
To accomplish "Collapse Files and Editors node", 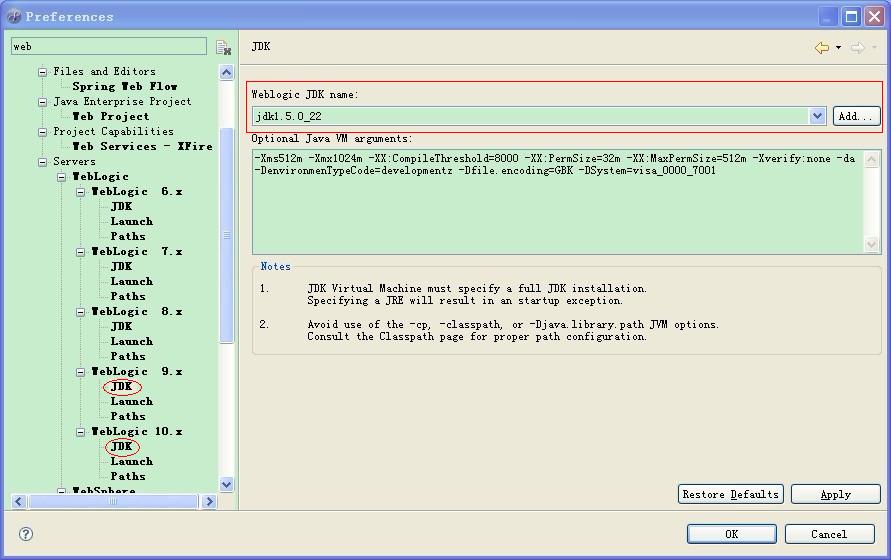I will point(42,72).
